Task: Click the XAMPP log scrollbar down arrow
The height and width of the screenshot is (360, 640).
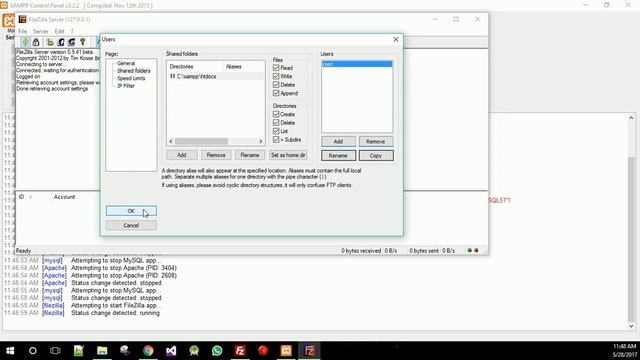Action: tap(631, 326)
